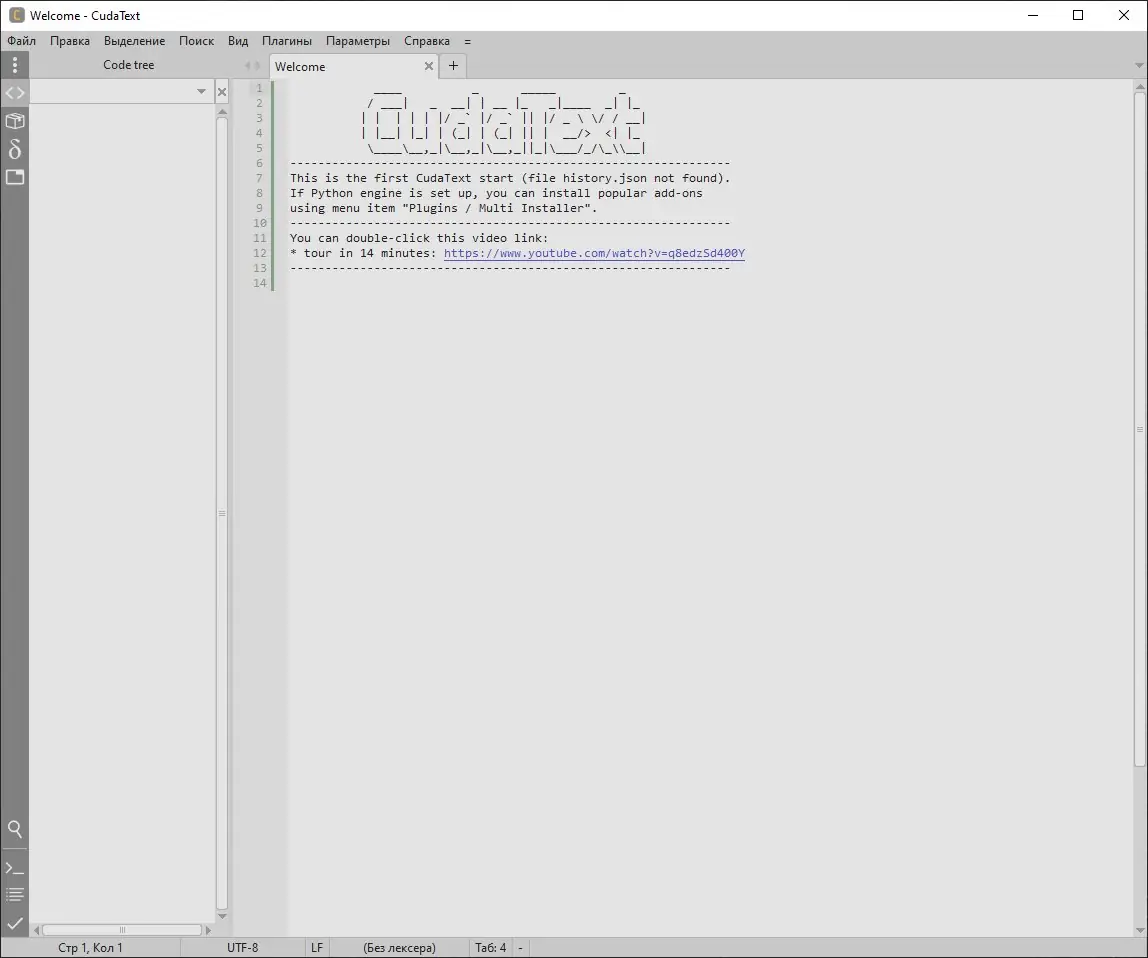
Task: Add a new tab with plus button
Action: point(453,66)
